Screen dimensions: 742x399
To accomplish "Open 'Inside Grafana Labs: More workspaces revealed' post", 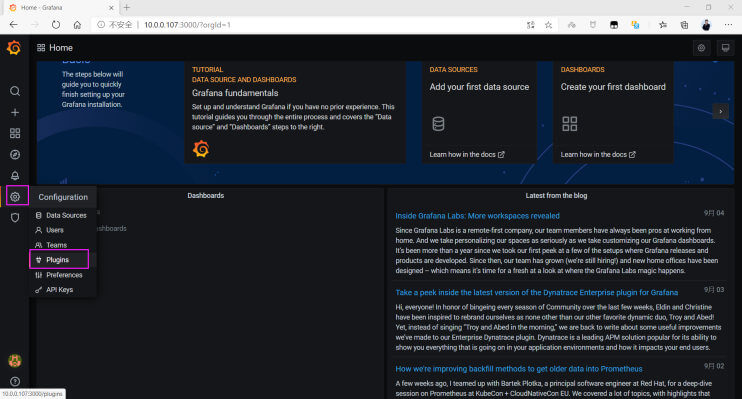I will 477,216.
